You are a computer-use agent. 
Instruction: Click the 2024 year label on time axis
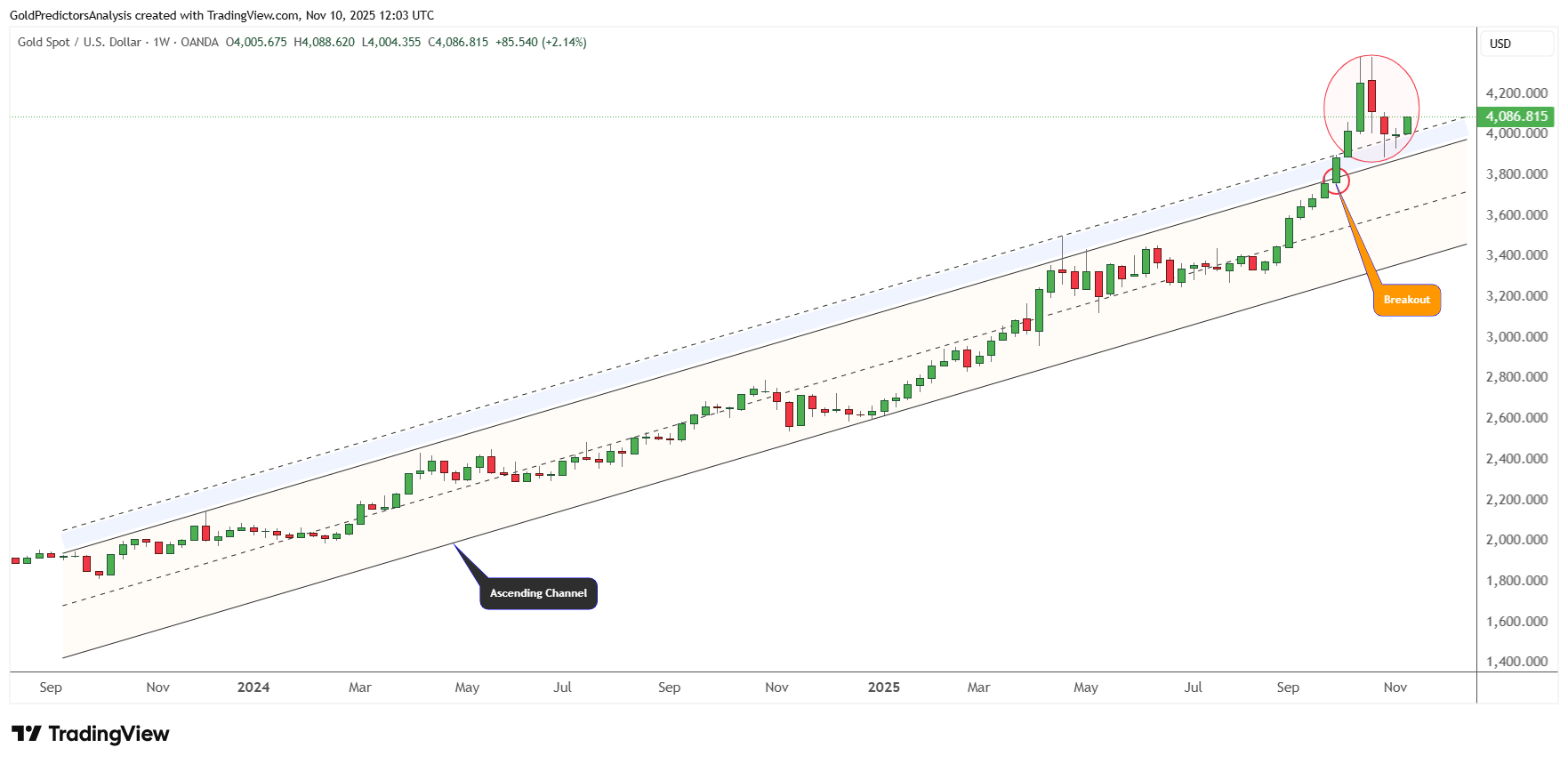(253, 688)
